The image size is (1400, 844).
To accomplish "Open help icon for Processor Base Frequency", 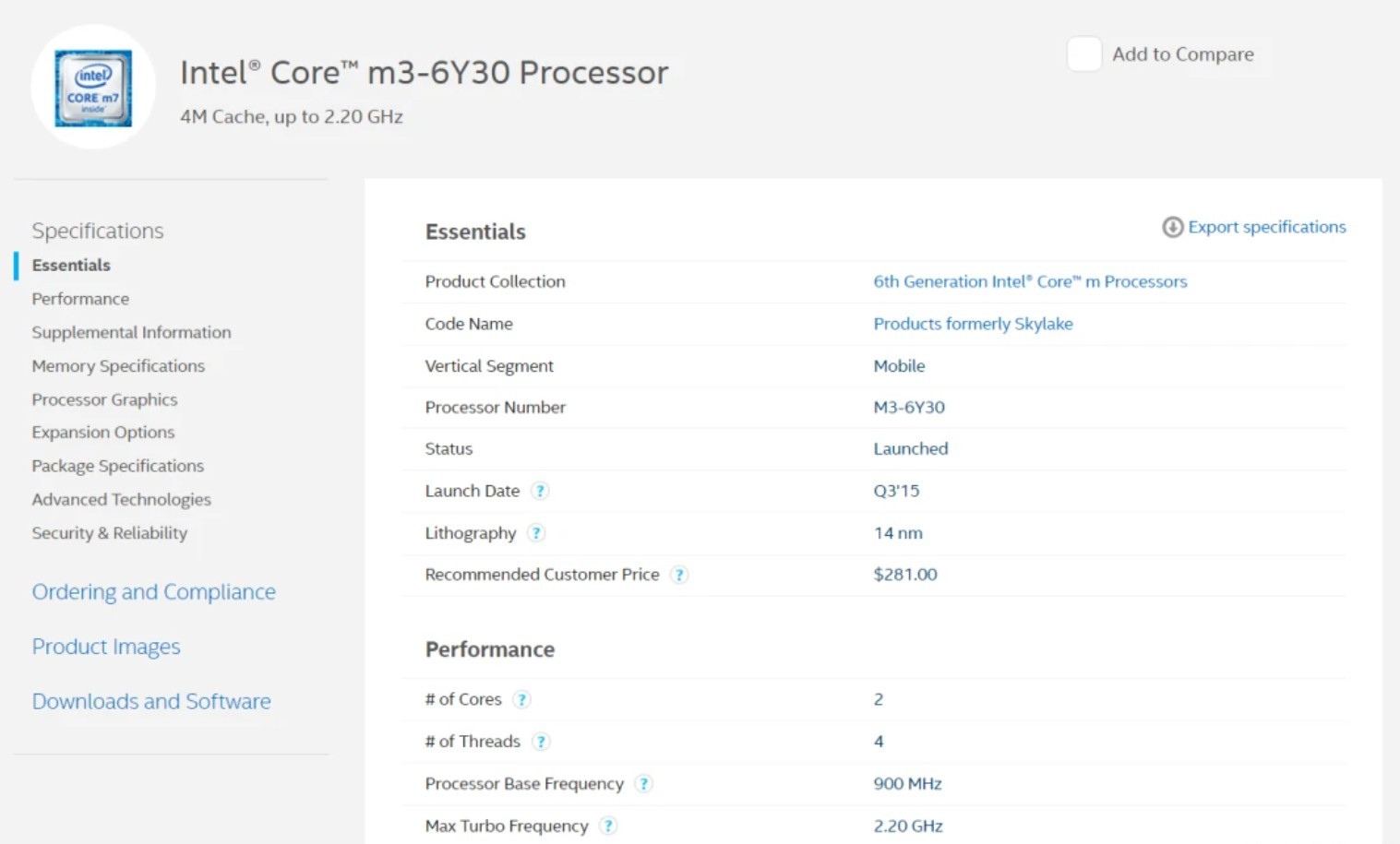I will coord(644,784).
